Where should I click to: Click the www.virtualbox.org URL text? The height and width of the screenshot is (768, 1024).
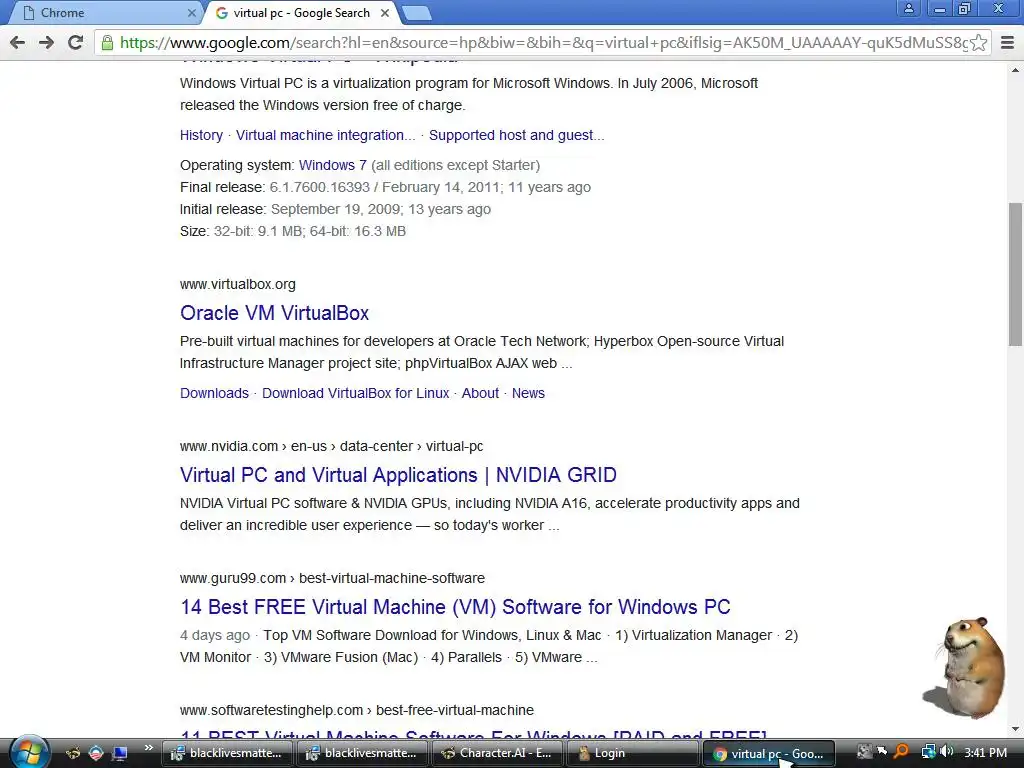coord(238,284)
